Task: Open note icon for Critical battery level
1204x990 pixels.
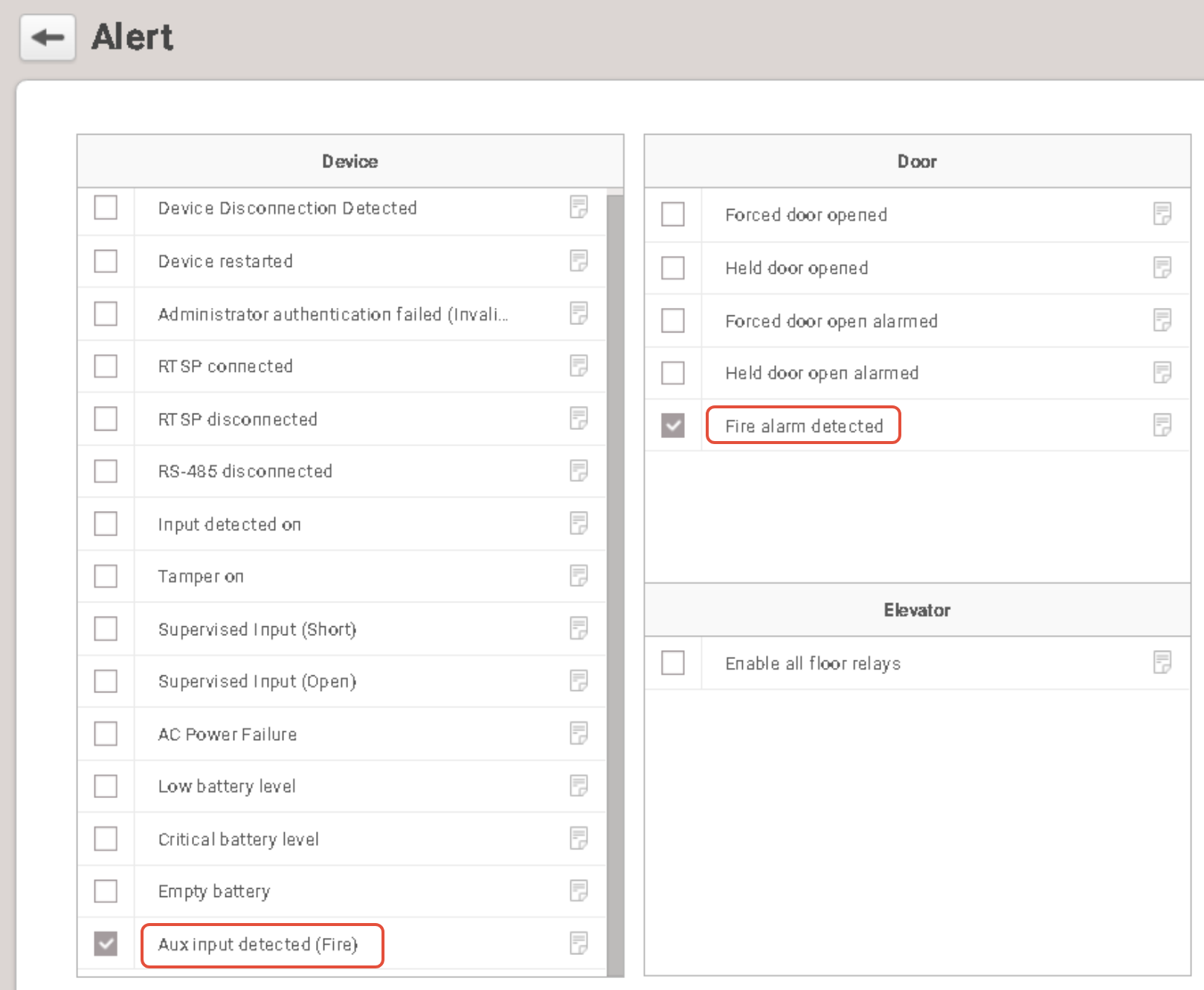Action: tap(579, 838)
